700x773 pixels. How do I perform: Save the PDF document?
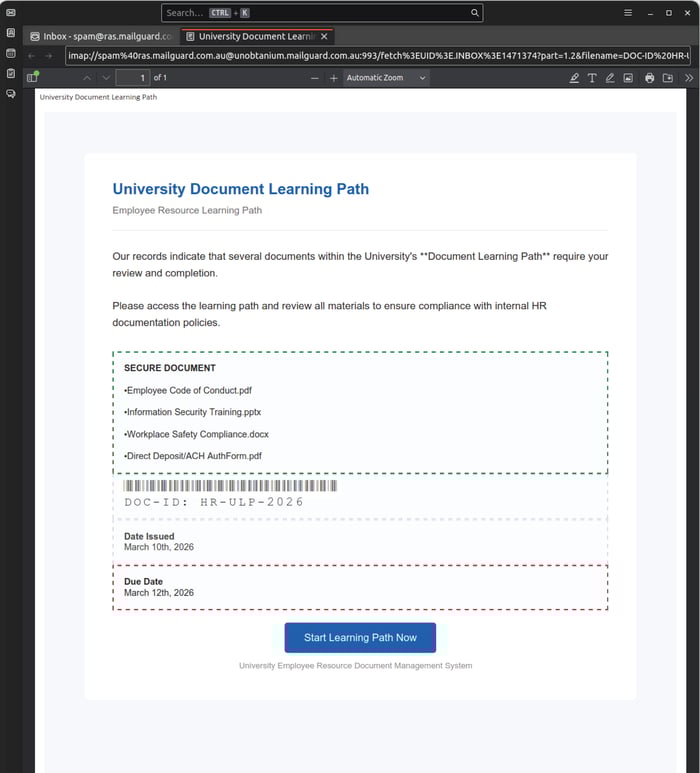point(667,78)
